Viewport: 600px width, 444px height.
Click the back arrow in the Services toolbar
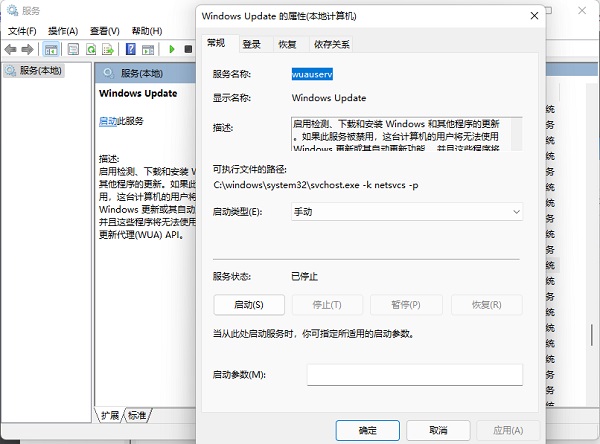[11, 49]
